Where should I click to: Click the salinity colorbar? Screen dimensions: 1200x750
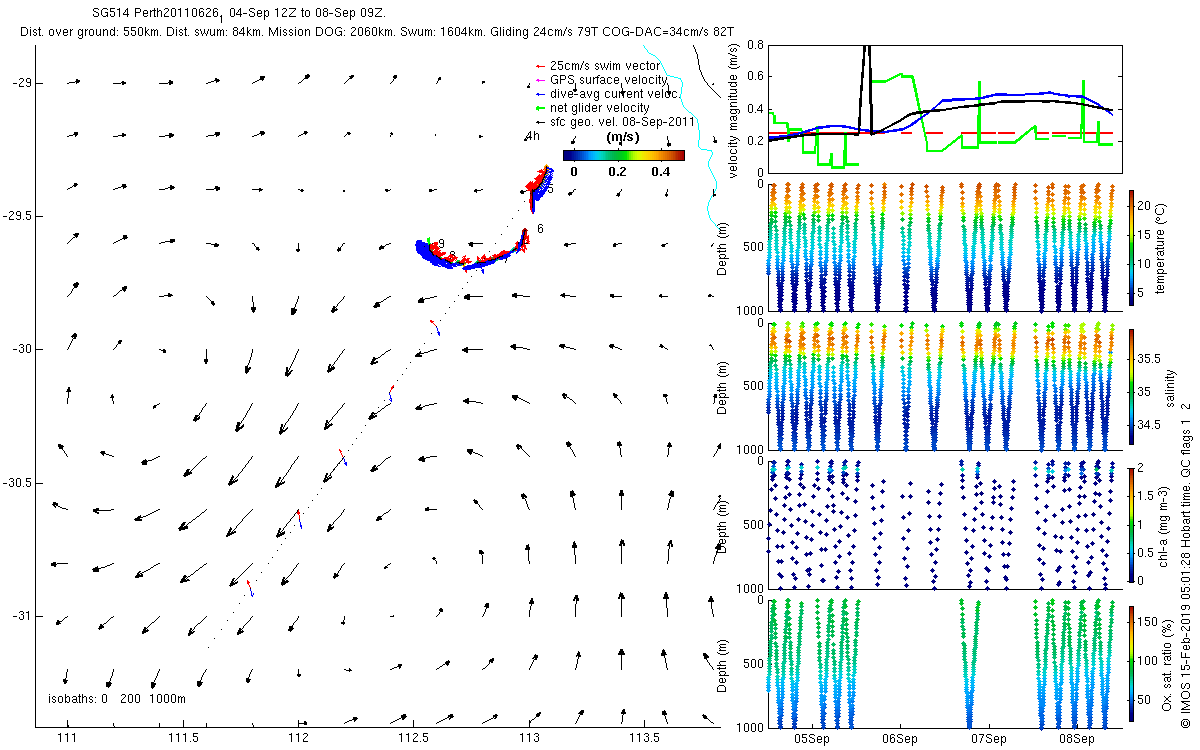tap(1132, 389)
